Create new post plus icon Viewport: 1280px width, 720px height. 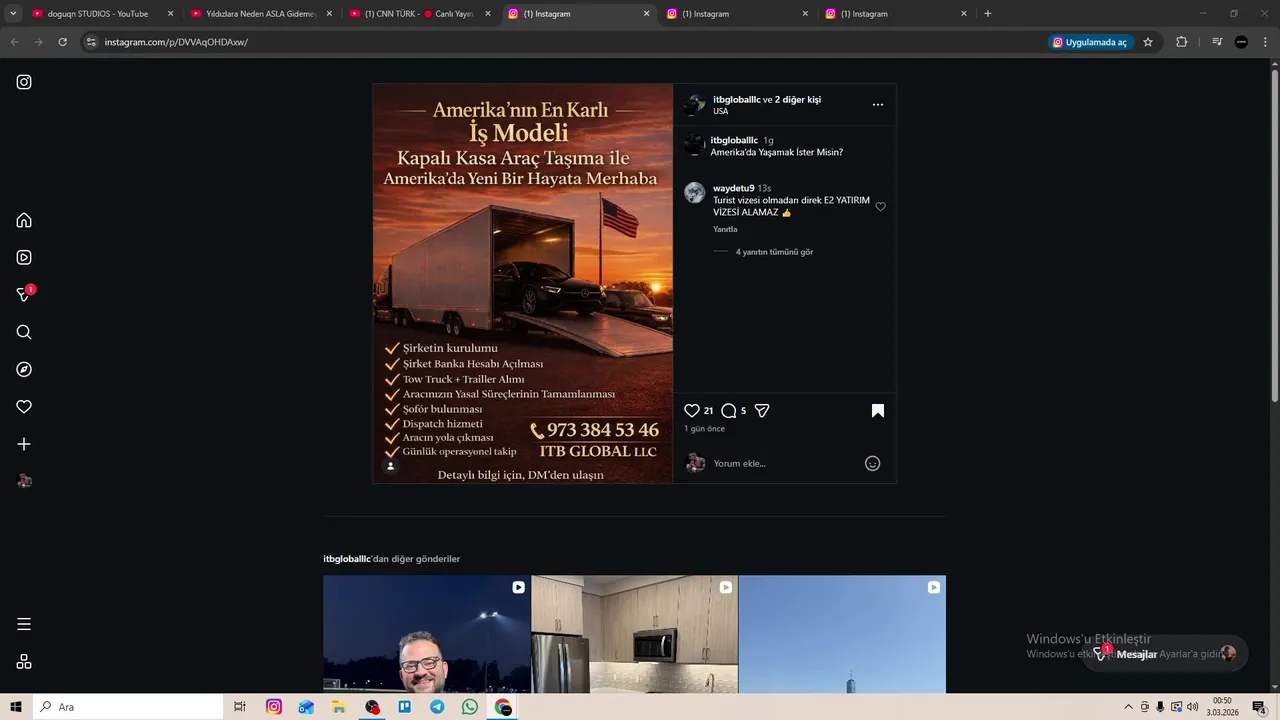click(24, 444)
